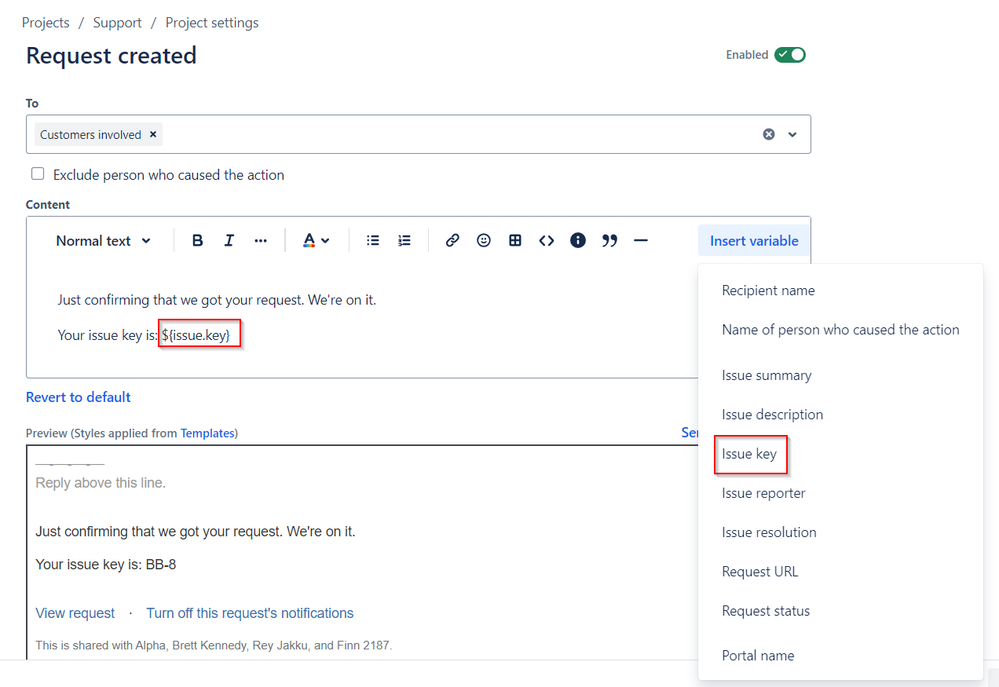The height and width of the screenshot is (687, 999).
Task: Check Exclude person who caused the action
Action: click(37, 173)
